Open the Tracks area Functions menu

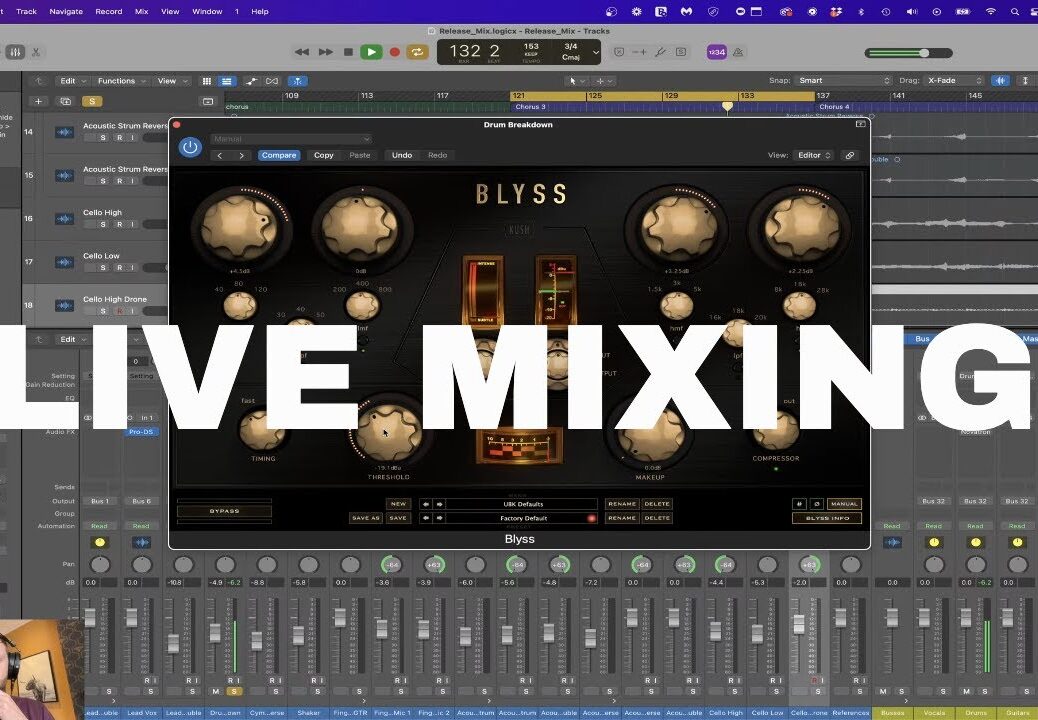(x=122, y=81)
